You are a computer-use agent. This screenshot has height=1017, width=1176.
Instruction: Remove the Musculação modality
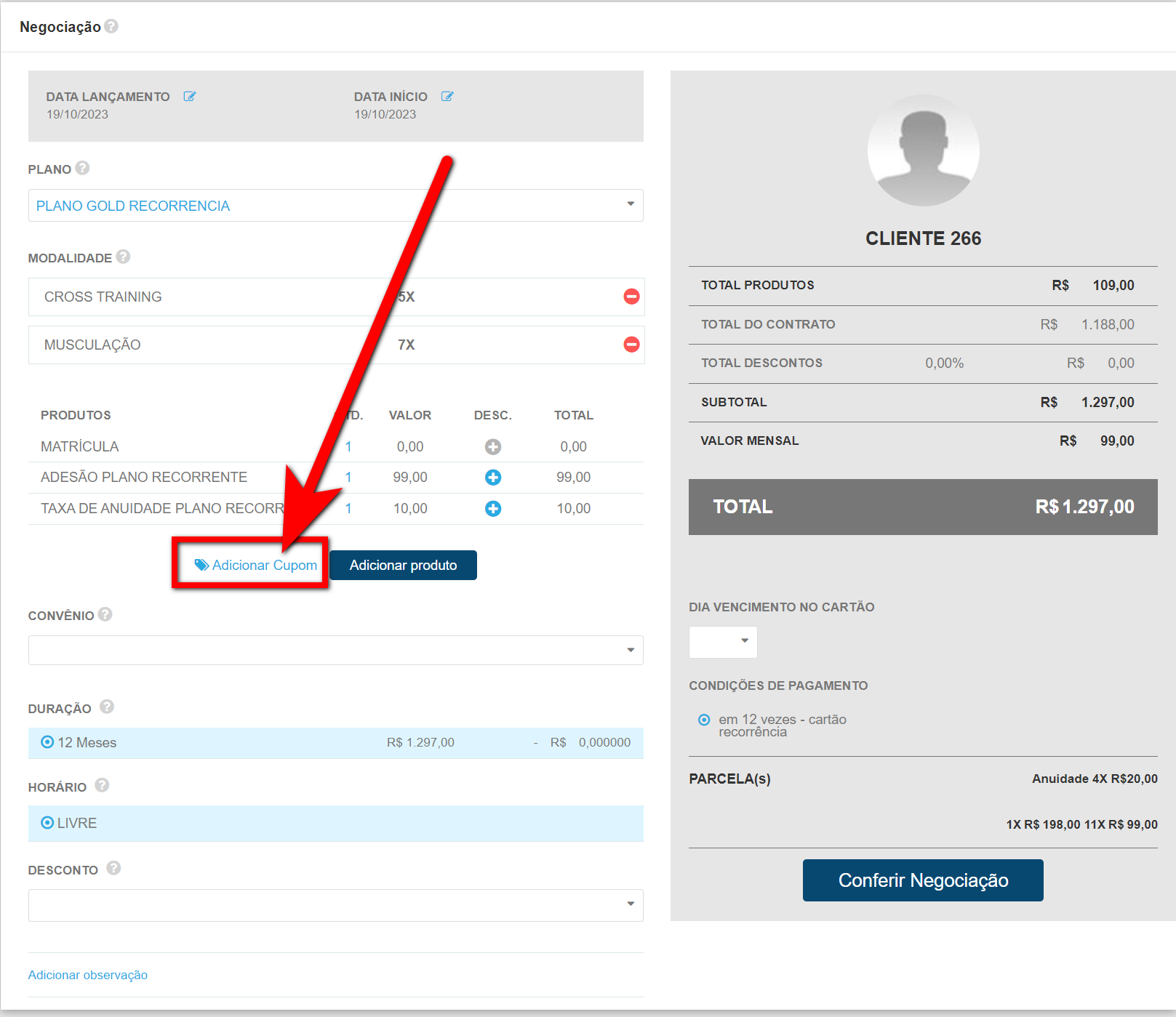click(631, 345)
